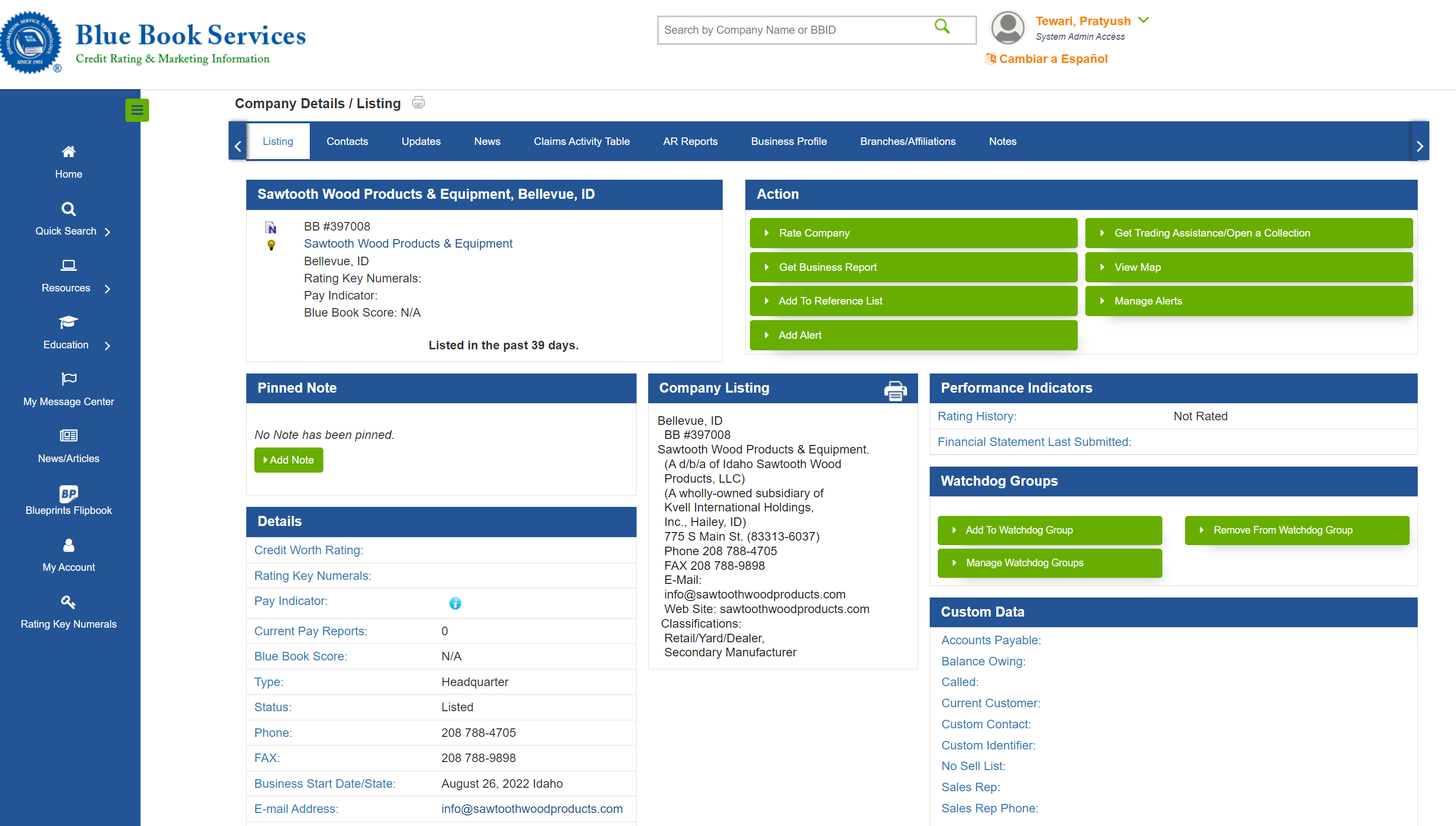Screen dimensions: 1456x826
Task: Expand the Resources submenu arrow
Action: [x=107, y=289]
